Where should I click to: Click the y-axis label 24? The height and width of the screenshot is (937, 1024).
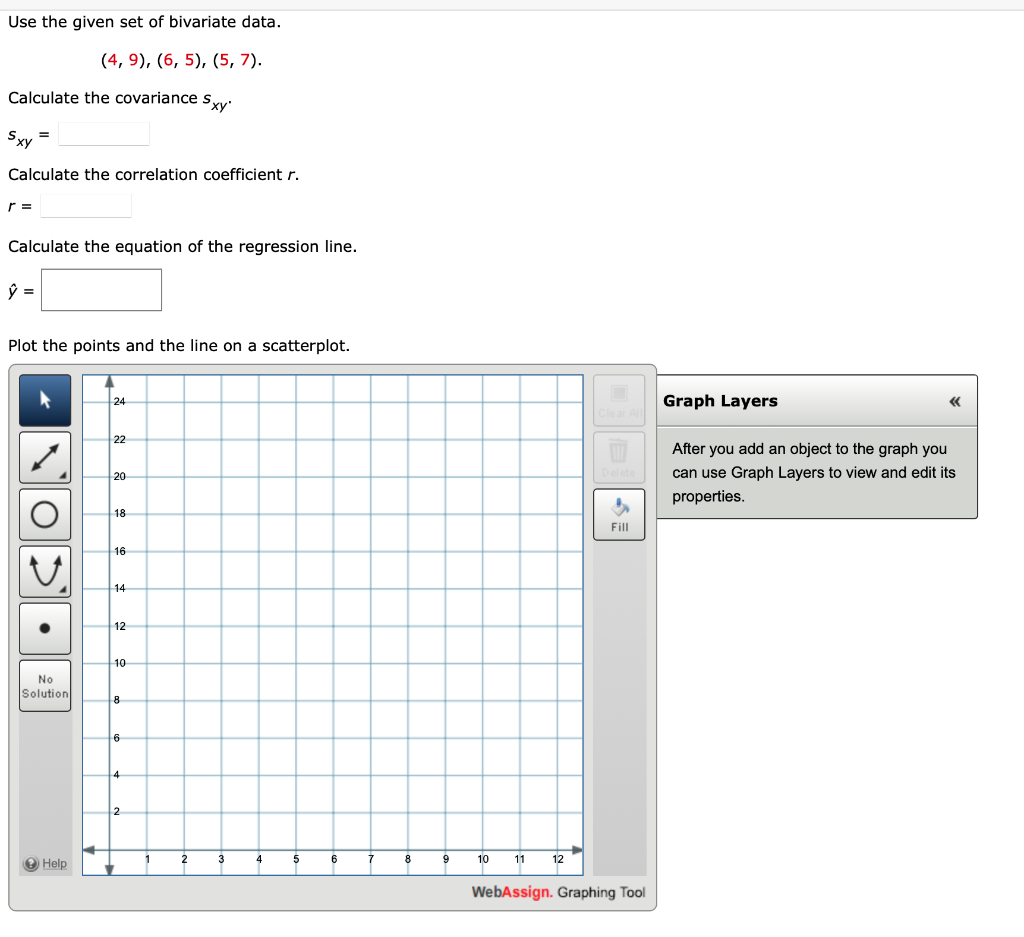[120, 402]
